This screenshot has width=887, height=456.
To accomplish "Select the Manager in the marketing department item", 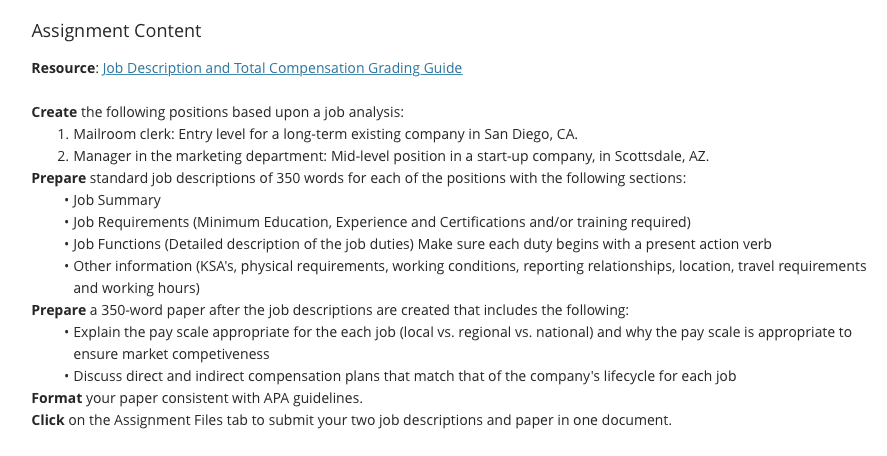I will (x=391, y=156).
